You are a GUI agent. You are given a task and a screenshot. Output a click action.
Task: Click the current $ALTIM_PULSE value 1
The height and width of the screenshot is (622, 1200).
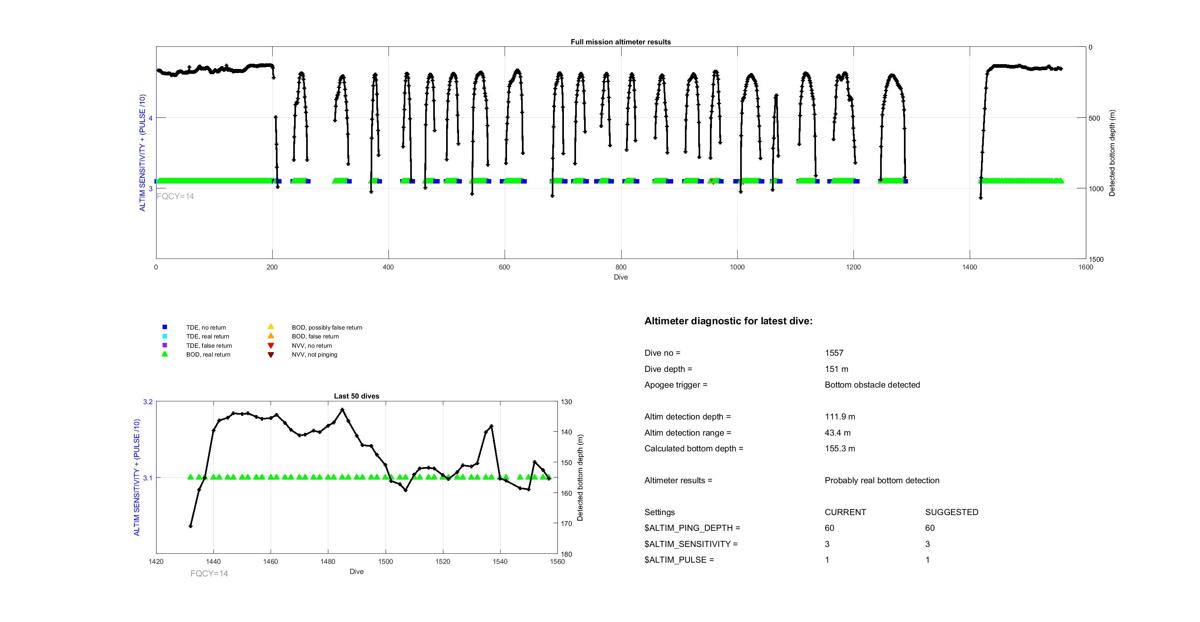(x=828, y=560)
